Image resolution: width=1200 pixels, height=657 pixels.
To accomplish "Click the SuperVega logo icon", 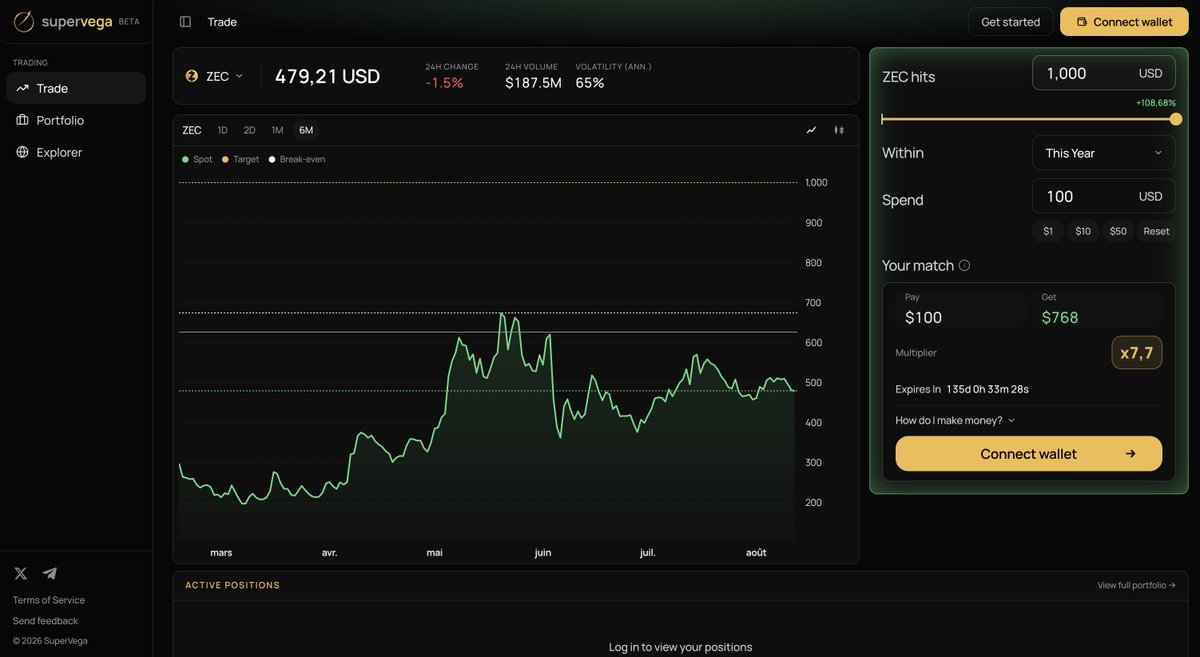I will click(24, 21).
